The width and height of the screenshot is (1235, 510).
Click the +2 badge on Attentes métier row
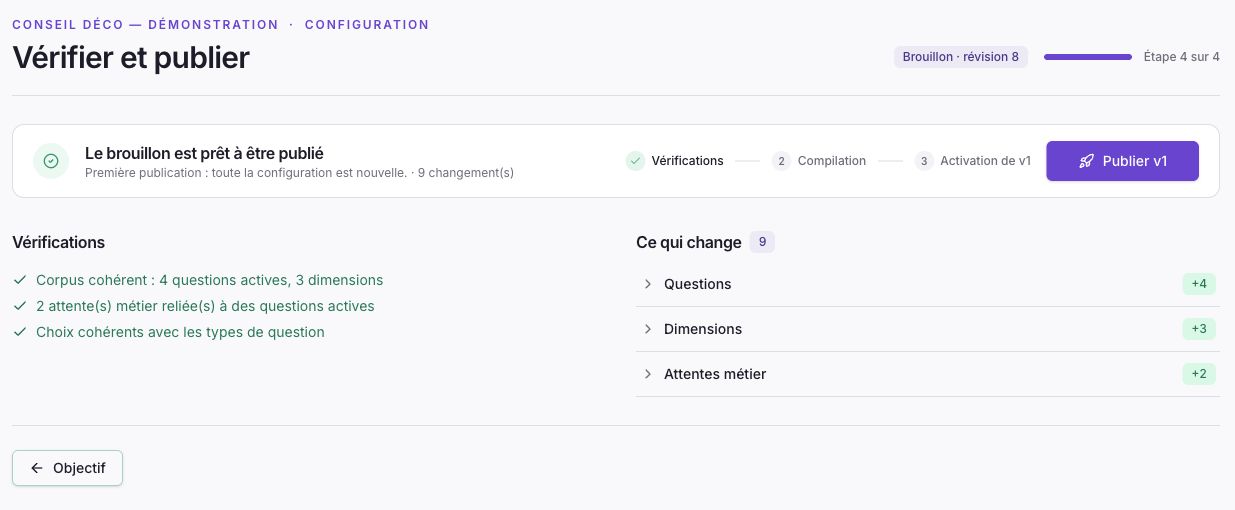1199,374
